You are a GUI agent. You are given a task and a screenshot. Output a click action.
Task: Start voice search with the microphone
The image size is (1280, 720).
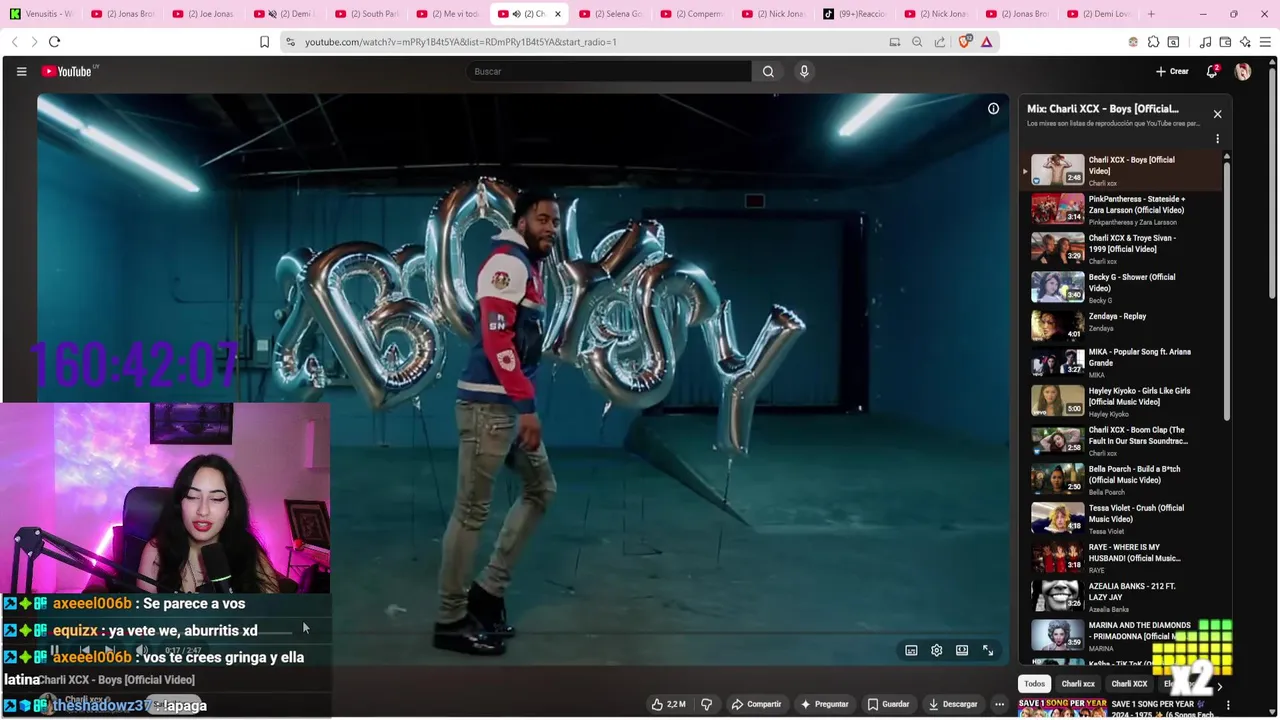(804, 71)
